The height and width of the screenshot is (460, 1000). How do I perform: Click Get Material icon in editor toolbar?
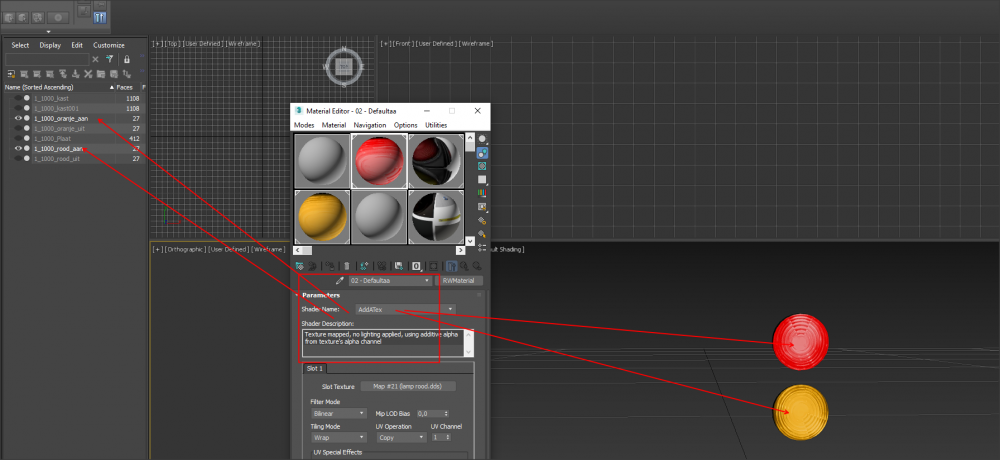(x=299, y=266)
